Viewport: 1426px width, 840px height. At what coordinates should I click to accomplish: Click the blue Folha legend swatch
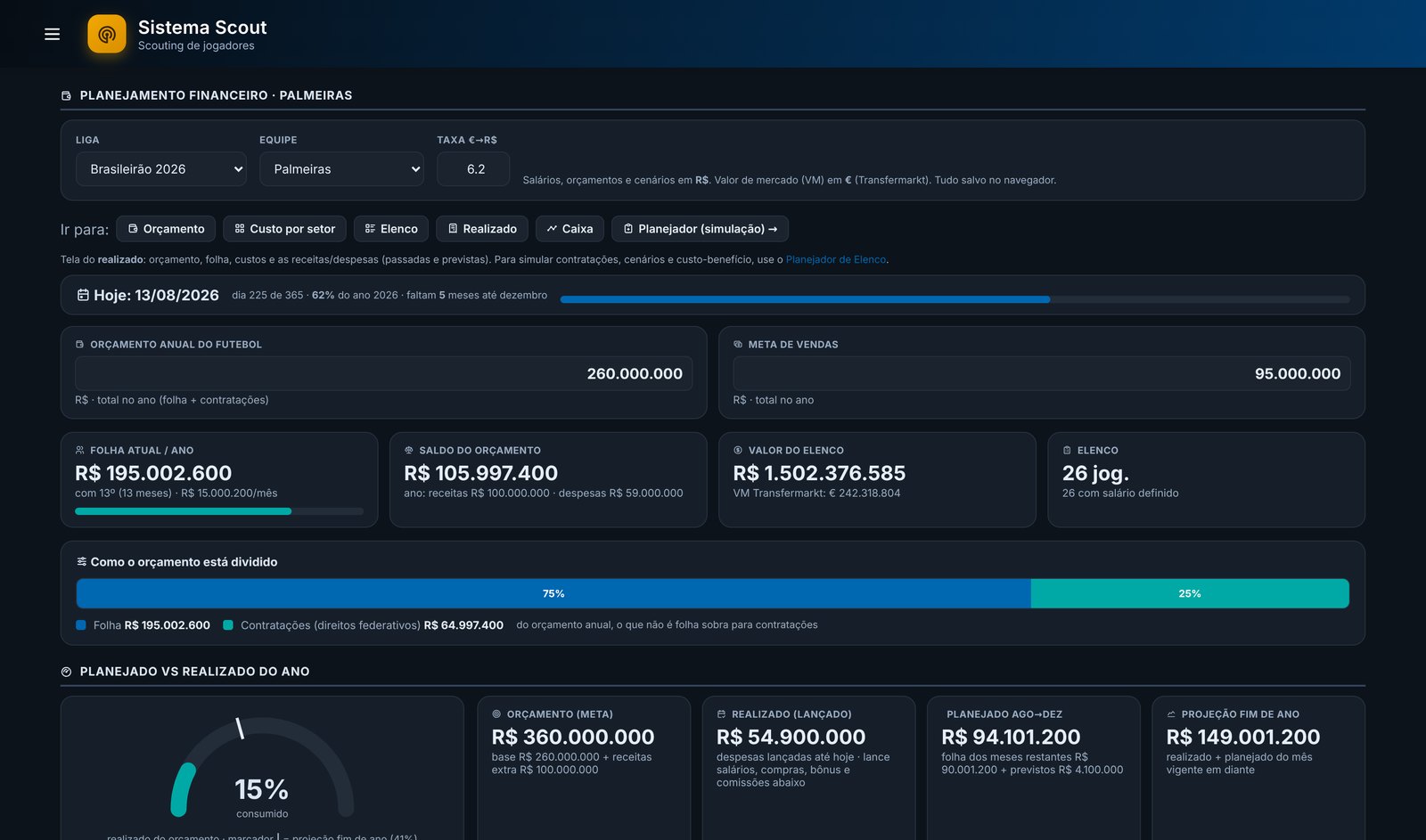[x=81, y=625]
